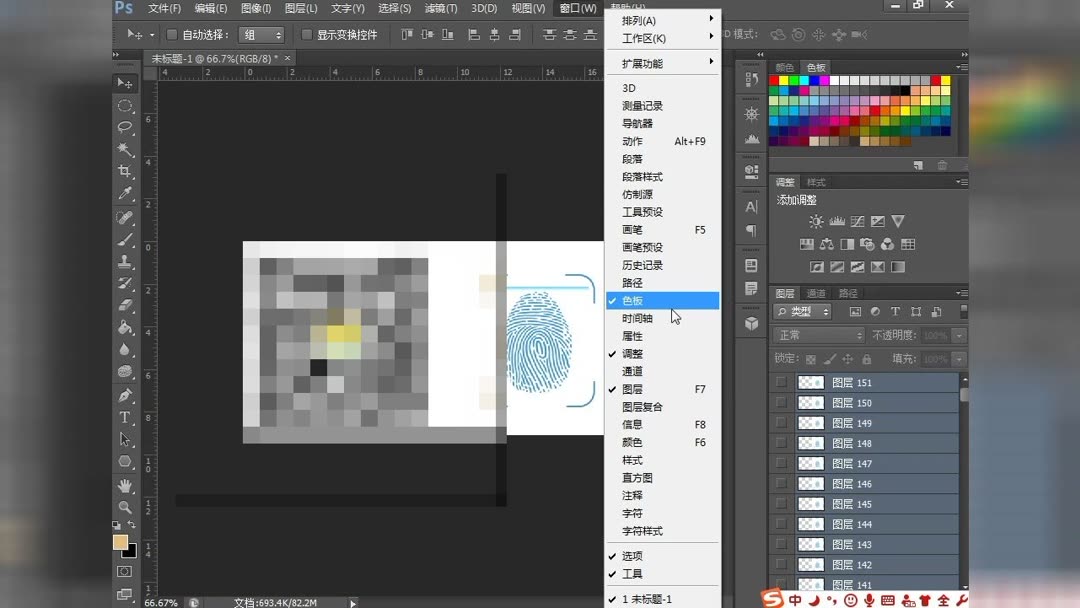Screen dimensions: 1080x608
Task: Toggle visibility of layer 图层 151
Action: pos(780,382)
